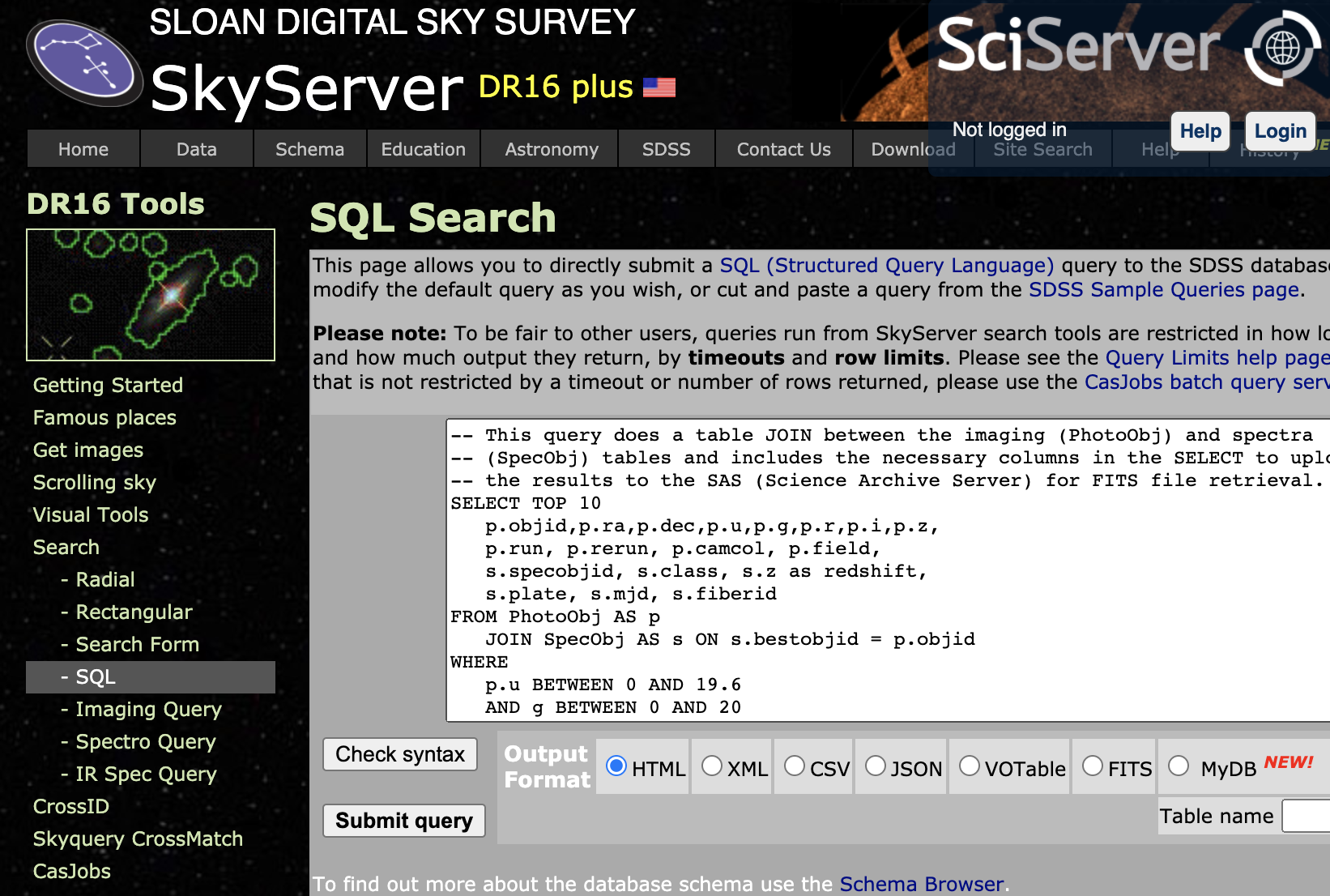Click the DR16 plus release label
Image resolution: width=1330 pixels, height=896 pixels.
[x=556, y=87]
